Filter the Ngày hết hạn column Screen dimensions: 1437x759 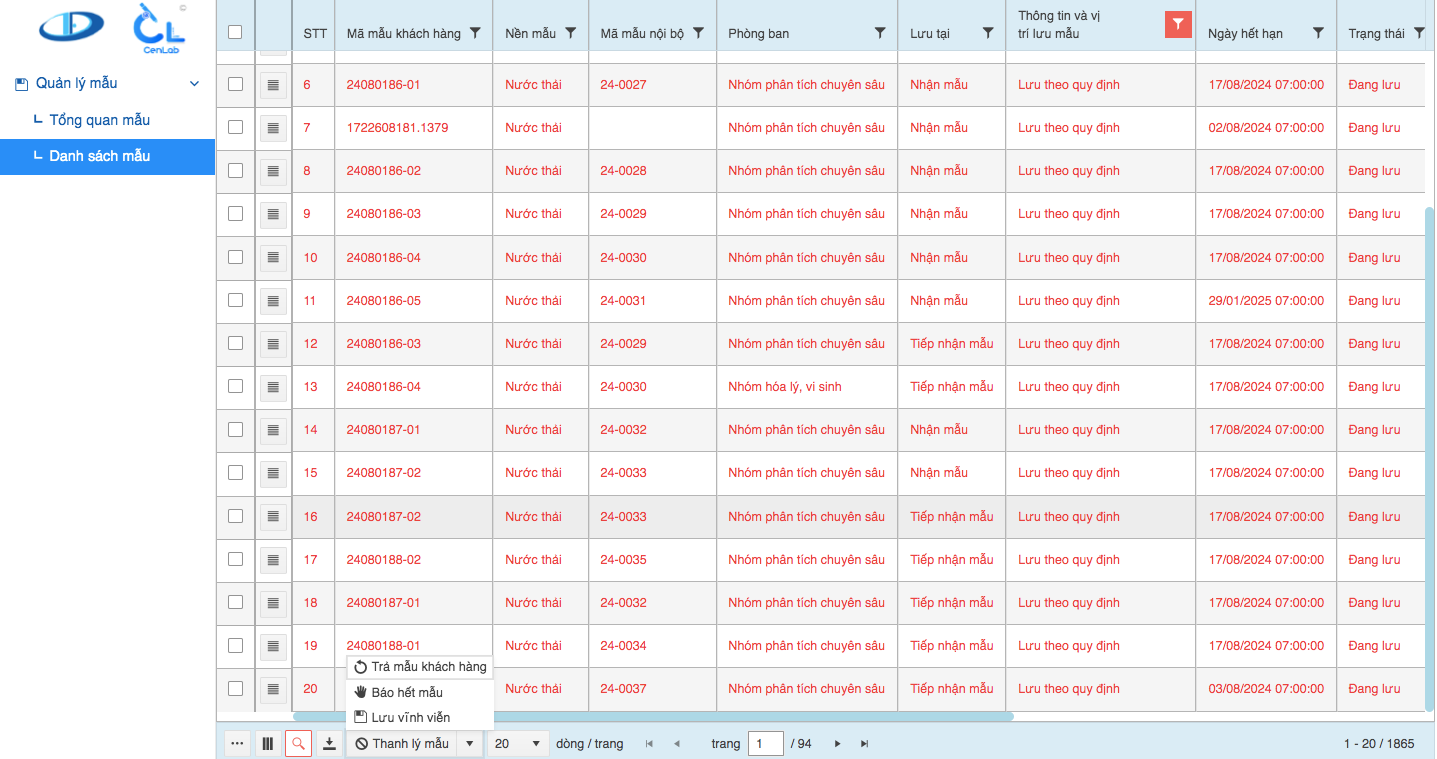1318,33
